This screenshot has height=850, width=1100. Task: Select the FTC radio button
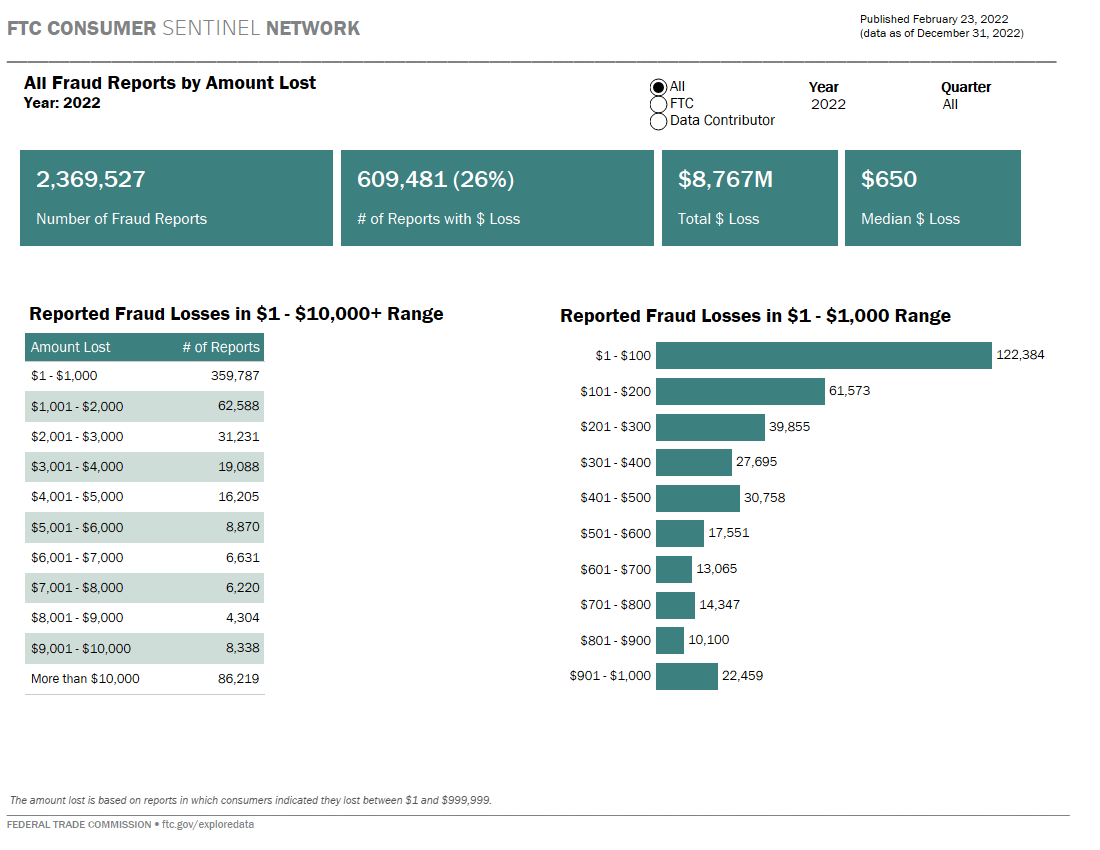(658, 104)
